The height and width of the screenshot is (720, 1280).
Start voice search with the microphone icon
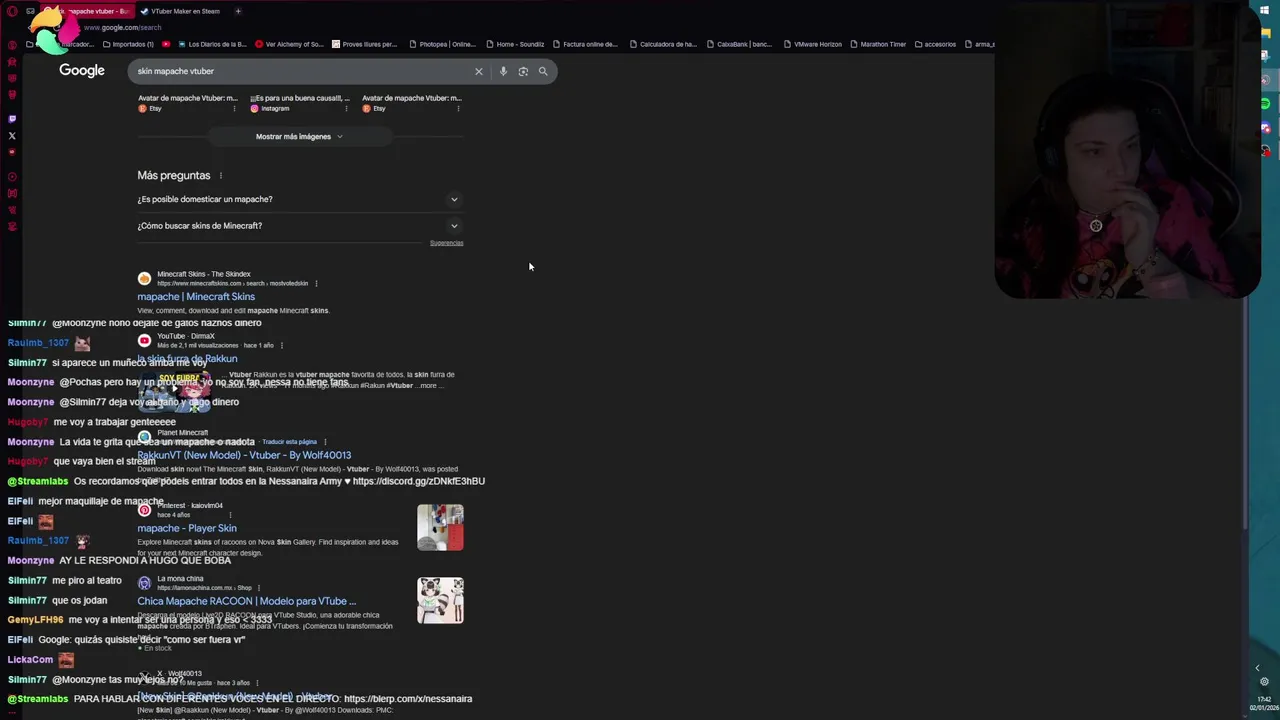point(503,71)
